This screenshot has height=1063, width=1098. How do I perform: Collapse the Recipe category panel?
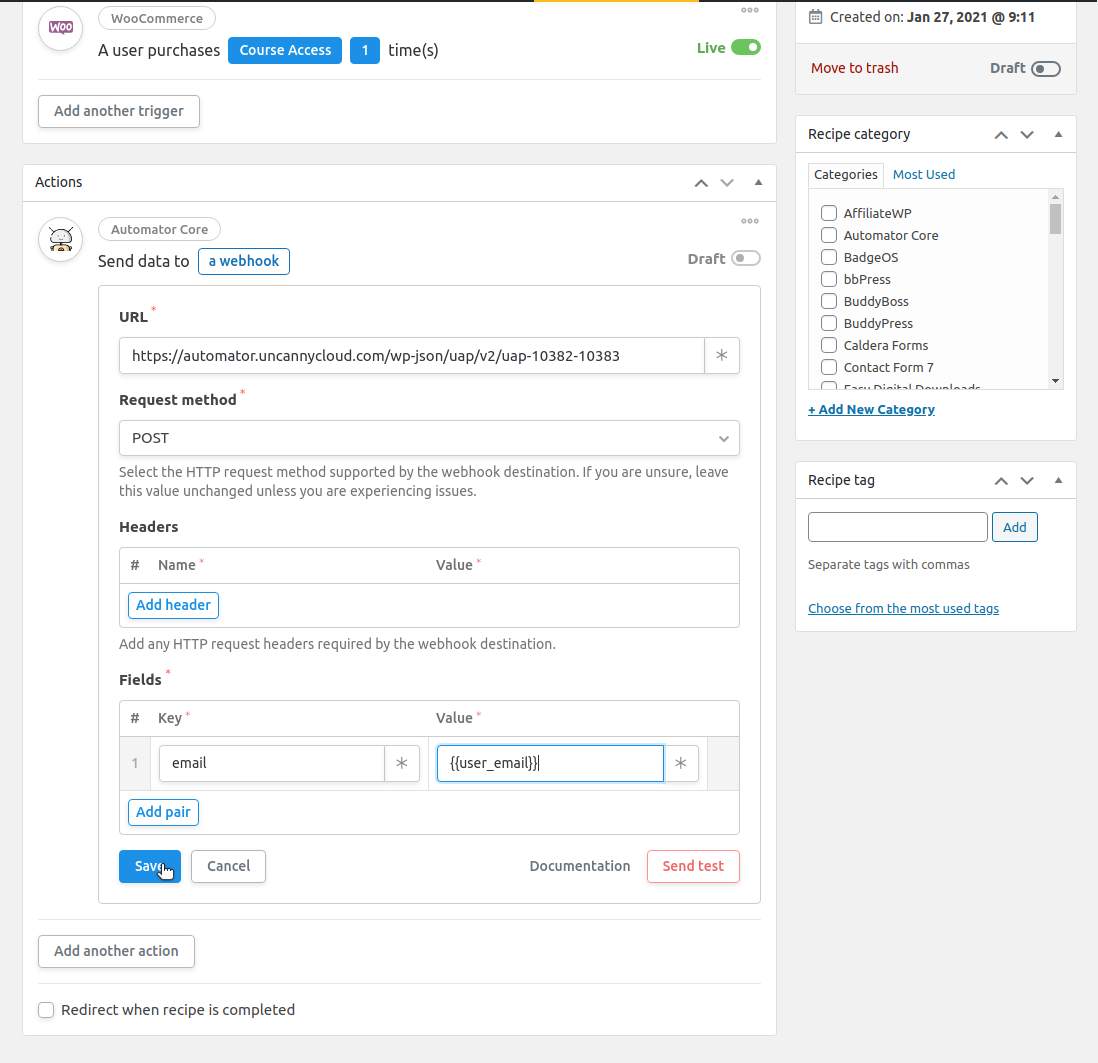coord(1058,134)
